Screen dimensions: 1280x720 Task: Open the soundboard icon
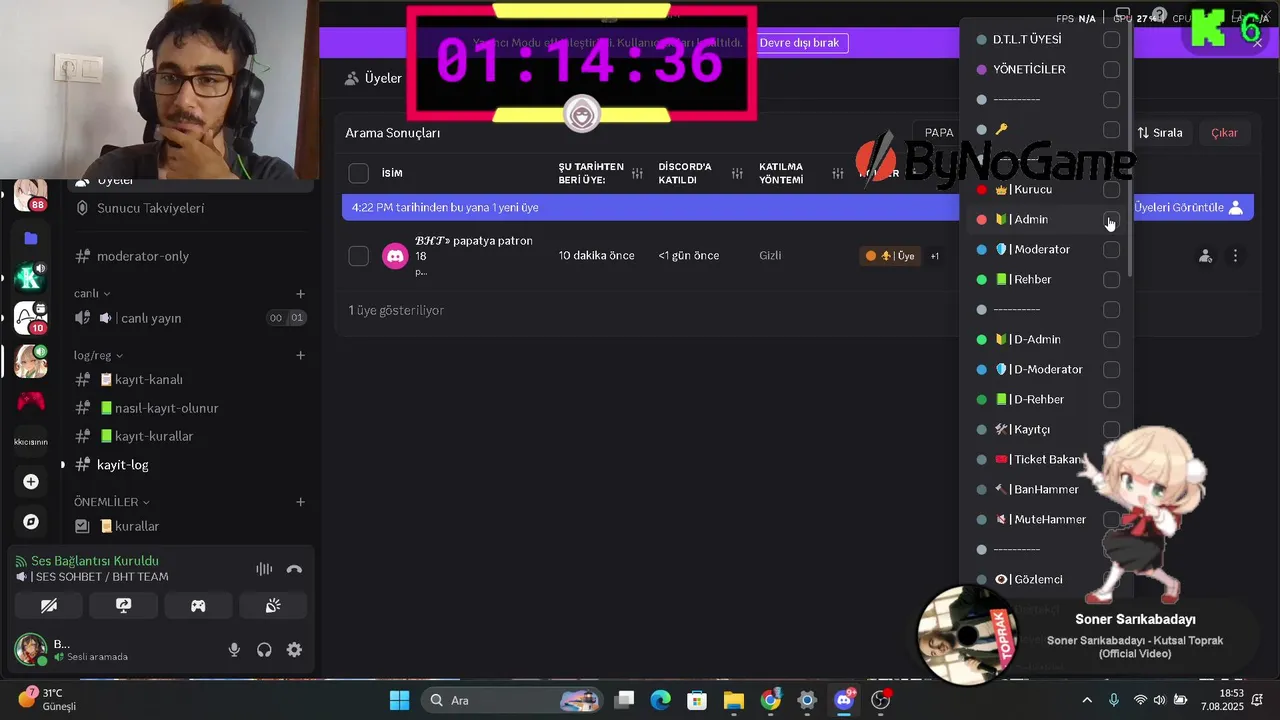273,606
